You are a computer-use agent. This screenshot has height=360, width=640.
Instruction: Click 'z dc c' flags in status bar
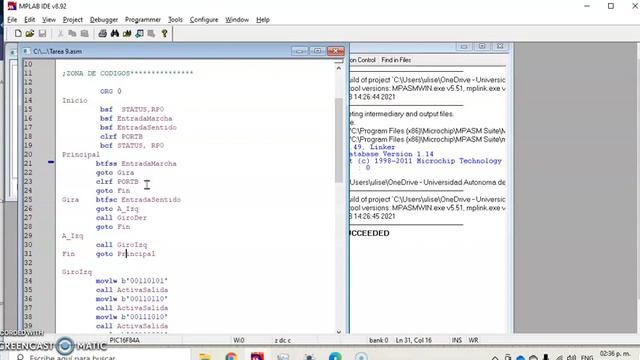tap(282, 340)
